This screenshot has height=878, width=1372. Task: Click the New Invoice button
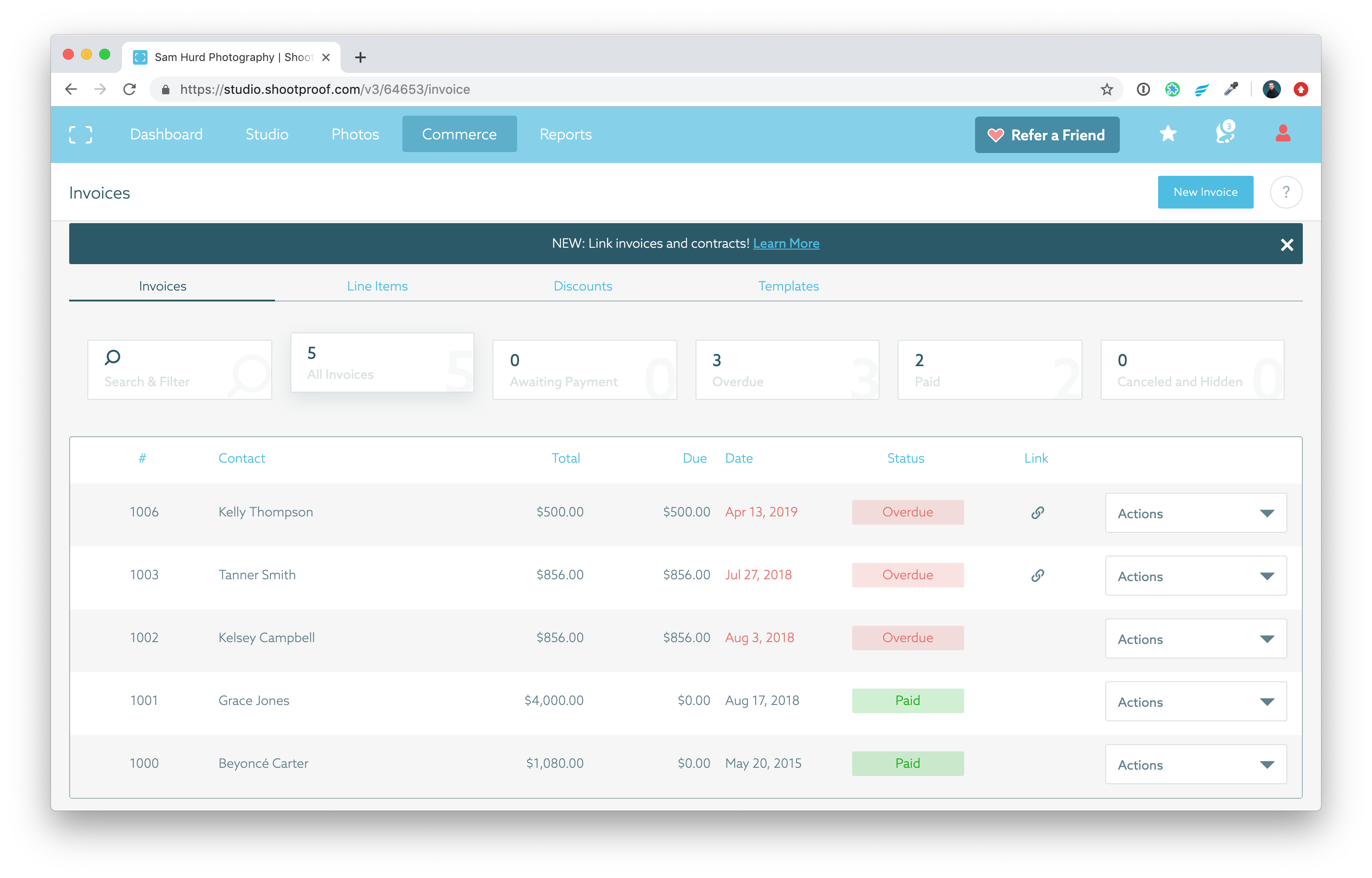[x=1204, y=192]
